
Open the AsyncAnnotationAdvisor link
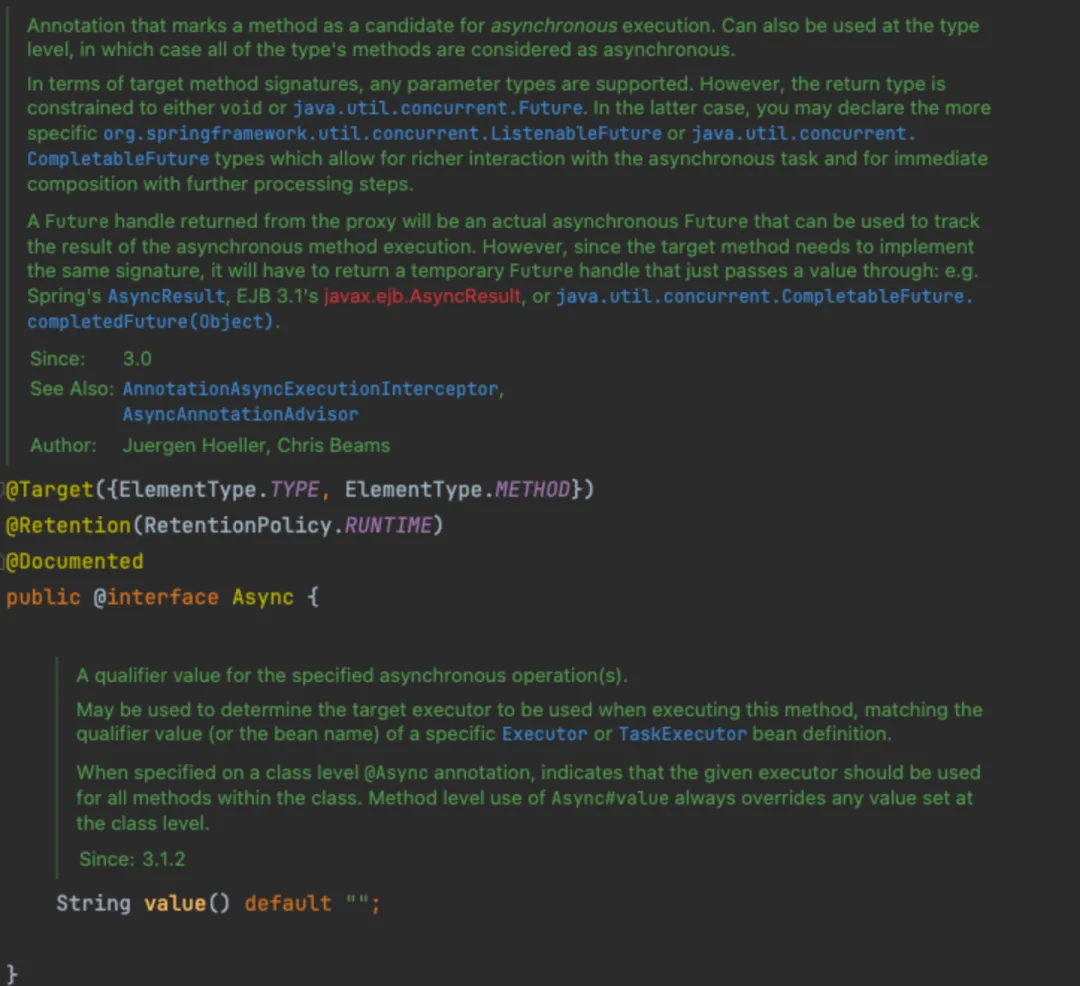click(x=240, y=414)
